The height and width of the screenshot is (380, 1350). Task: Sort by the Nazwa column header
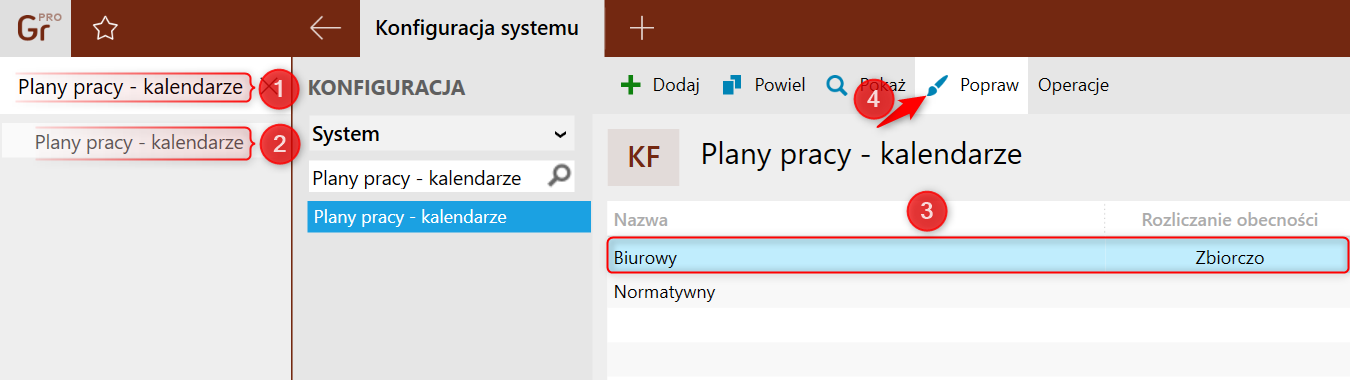[641, 219]
